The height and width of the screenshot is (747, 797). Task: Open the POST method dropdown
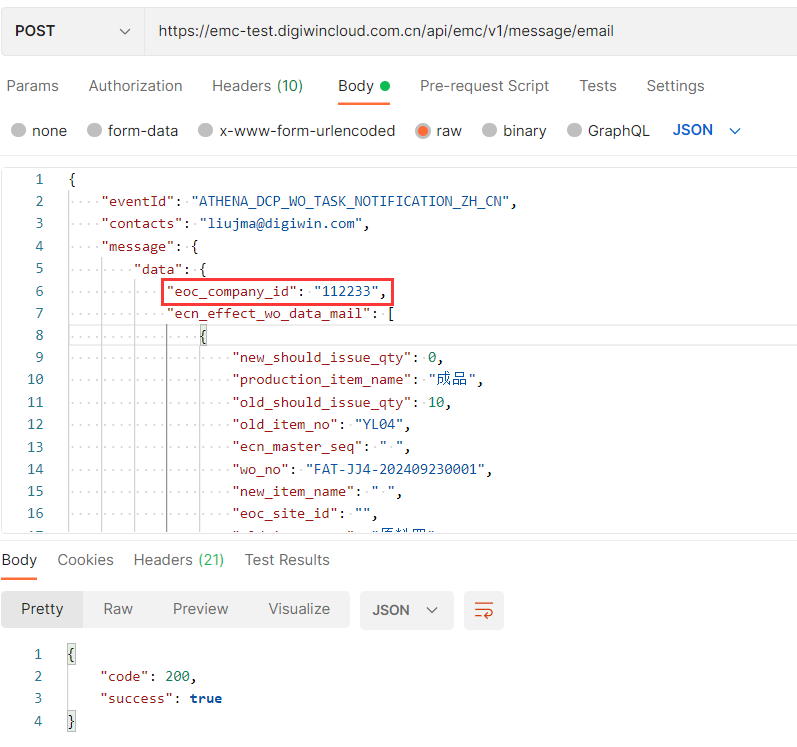tap(73, 31)
